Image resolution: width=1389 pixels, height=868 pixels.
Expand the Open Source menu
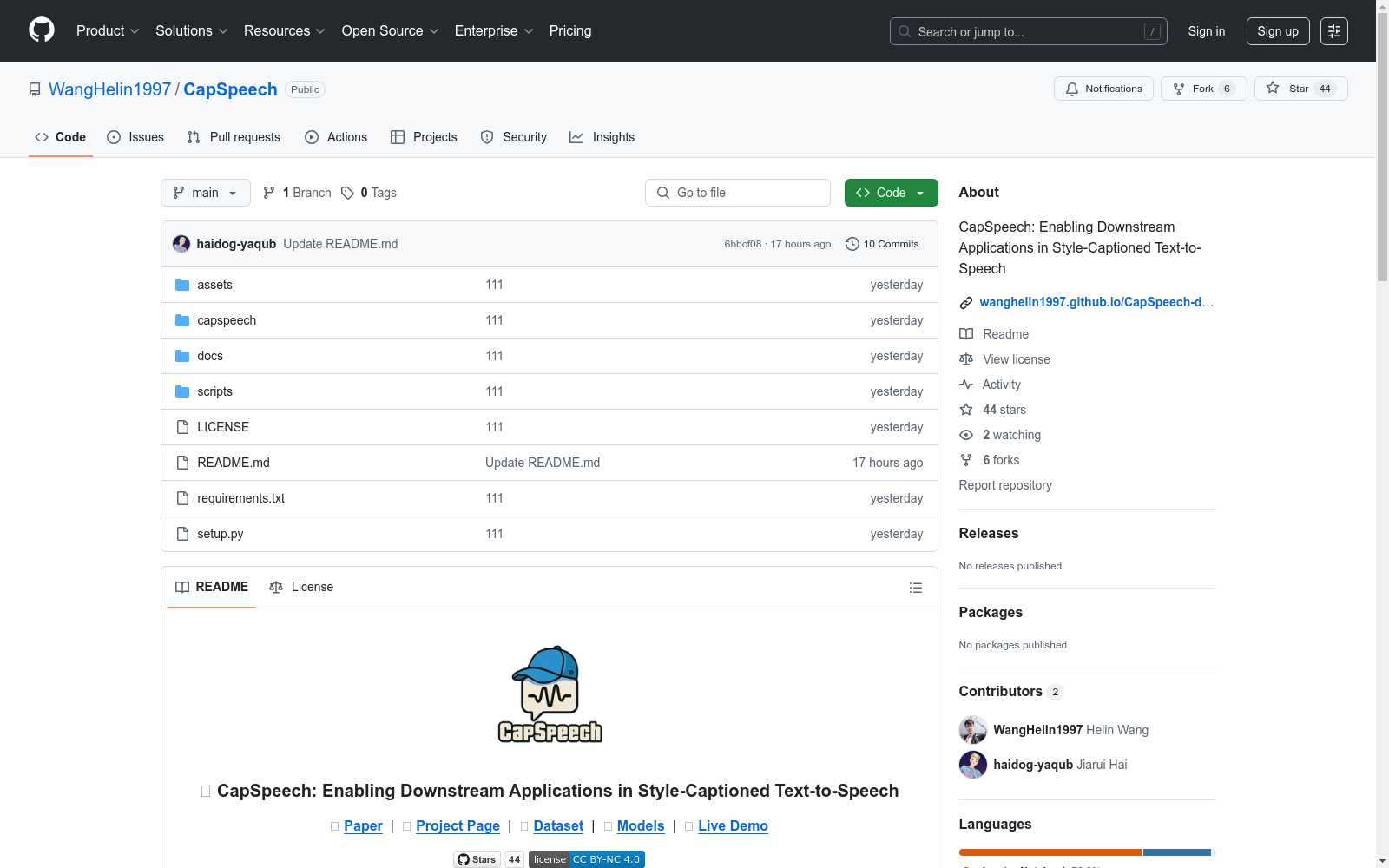click(x=391, y=31)
